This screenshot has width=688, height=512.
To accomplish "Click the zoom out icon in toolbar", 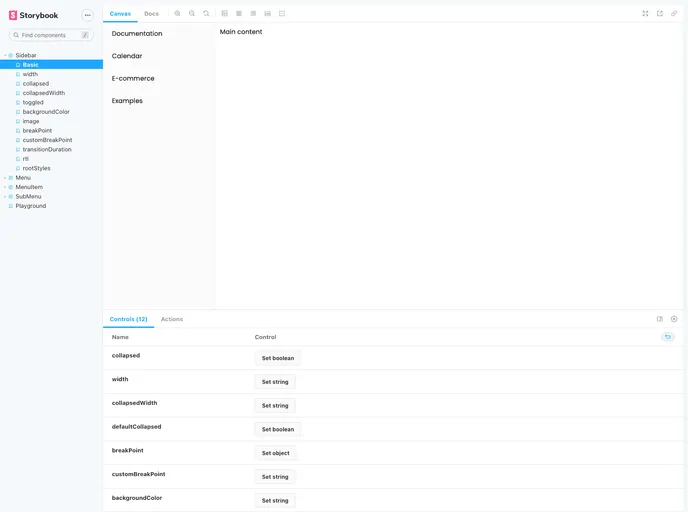I will (x=191, y=14).
